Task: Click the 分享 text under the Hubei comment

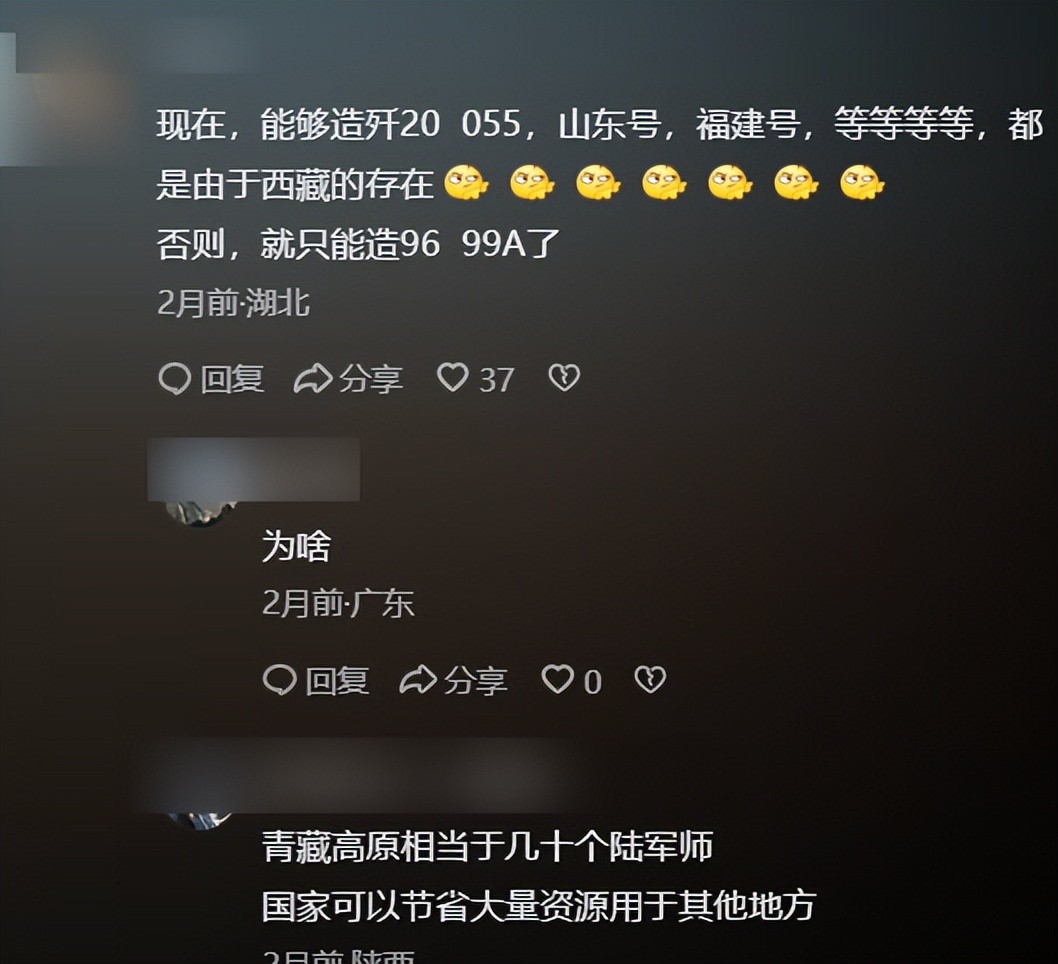Action: [371, 378]
